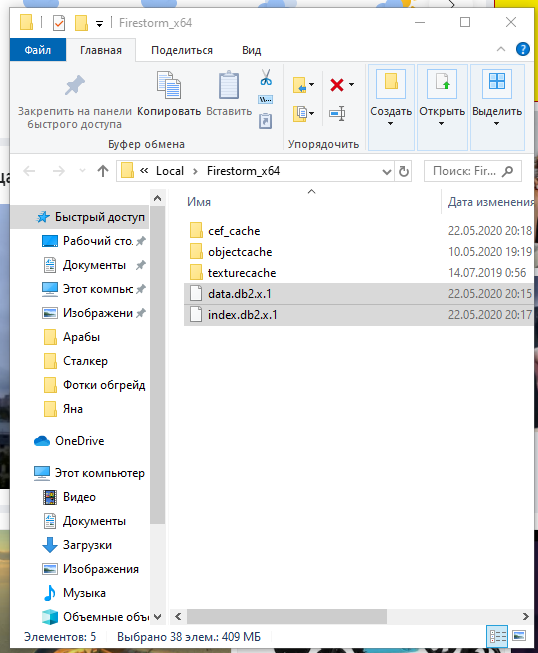Select the data.db2.x.1 file
This screenshot has height=653, width=538.
click(358, 294)
